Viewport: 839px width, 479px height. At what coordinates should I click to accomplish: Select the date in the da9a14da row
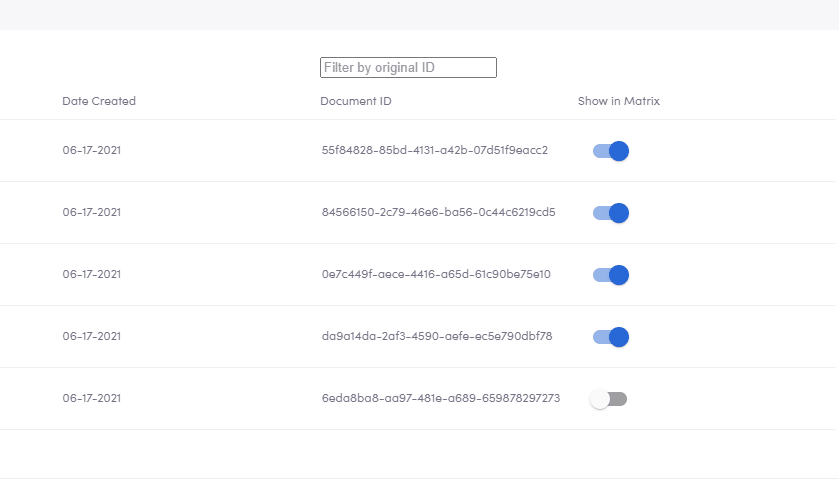click(x=91, y=337)
